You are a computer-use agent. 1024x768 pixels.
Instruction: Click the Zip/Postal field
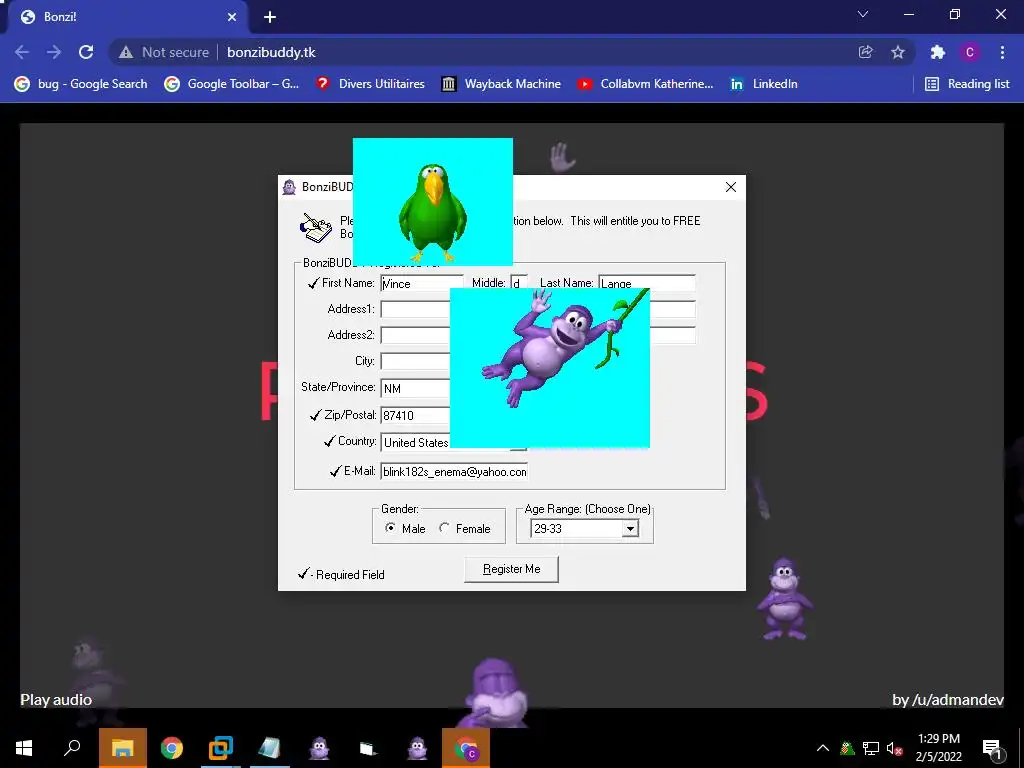point(415,415)
